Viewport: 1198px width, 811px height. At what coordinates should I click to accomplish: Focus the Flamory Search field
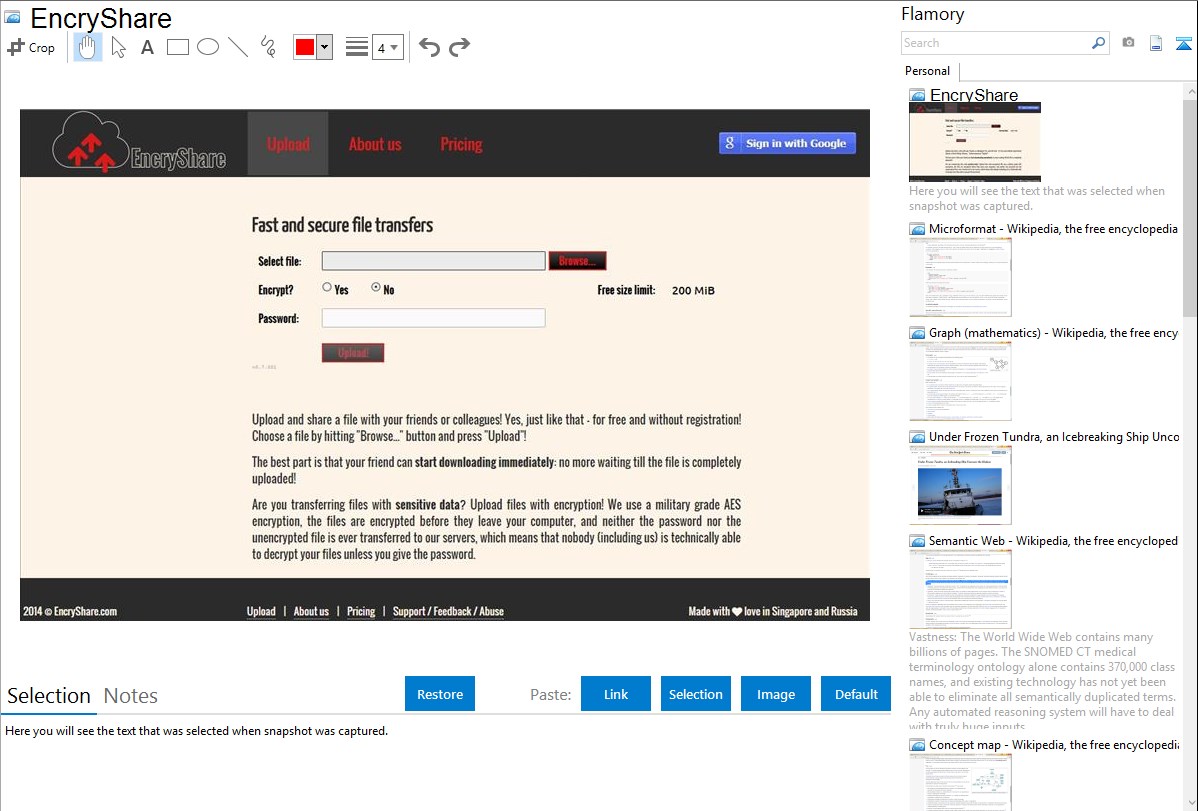(996, 43)
